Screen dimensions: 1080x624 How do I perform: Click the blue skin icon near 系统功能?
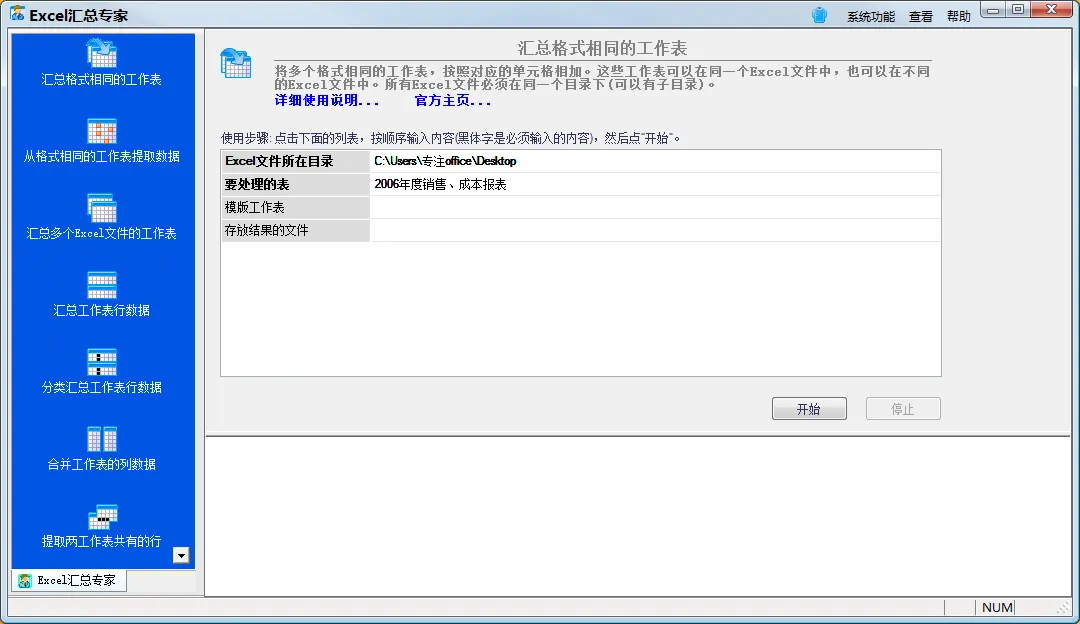(x=819, y=15)
